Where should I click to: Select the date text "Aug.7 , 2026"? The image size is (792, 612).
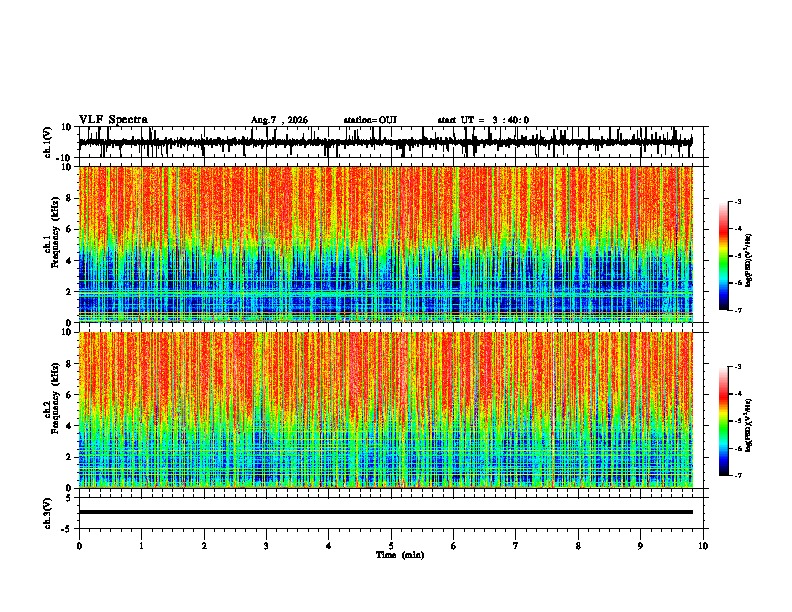tap(279, 120)
